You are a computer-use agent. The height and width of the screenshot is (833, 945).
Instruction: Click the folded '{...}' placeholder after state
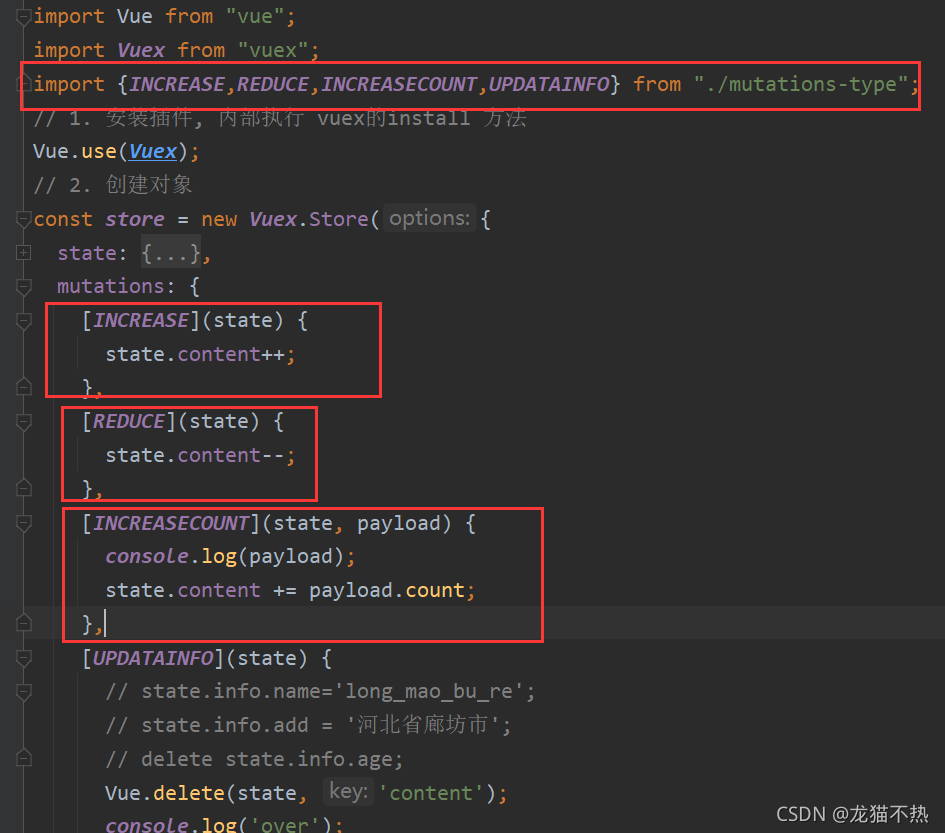(171, 254)
